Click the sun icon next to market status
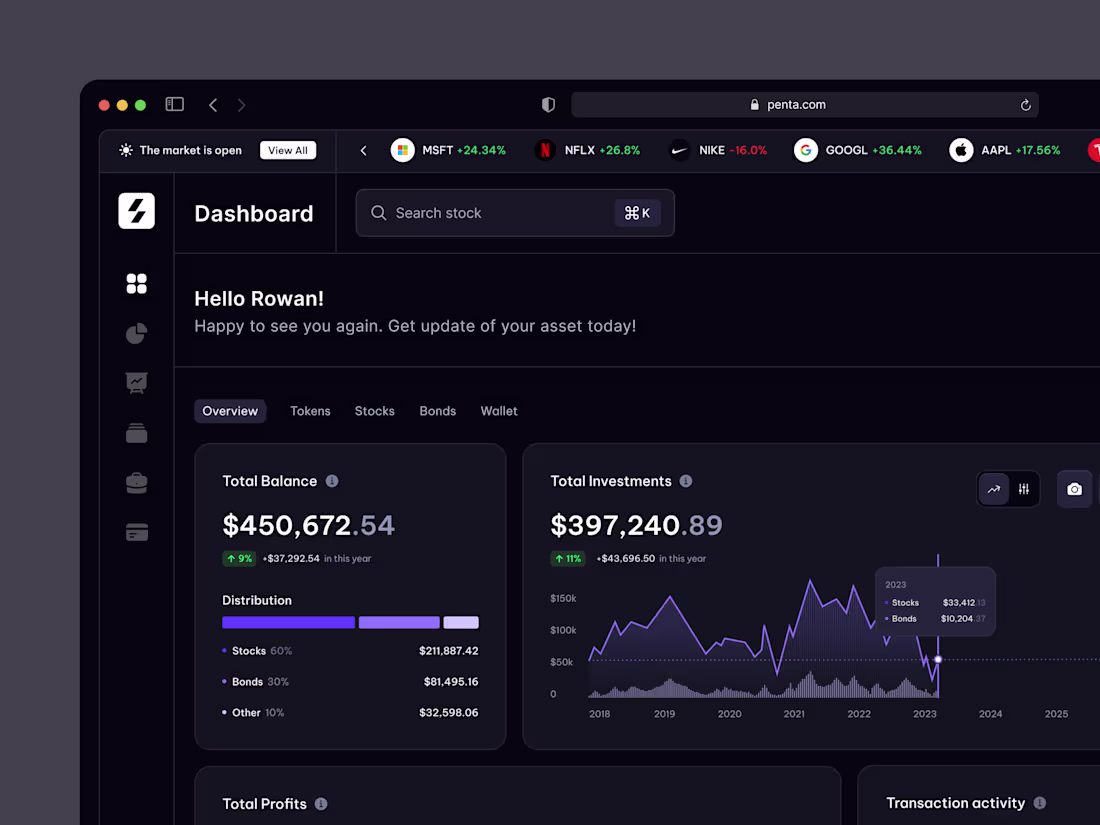This screenshot has height=825, width=1100. (x=124, y=150)
